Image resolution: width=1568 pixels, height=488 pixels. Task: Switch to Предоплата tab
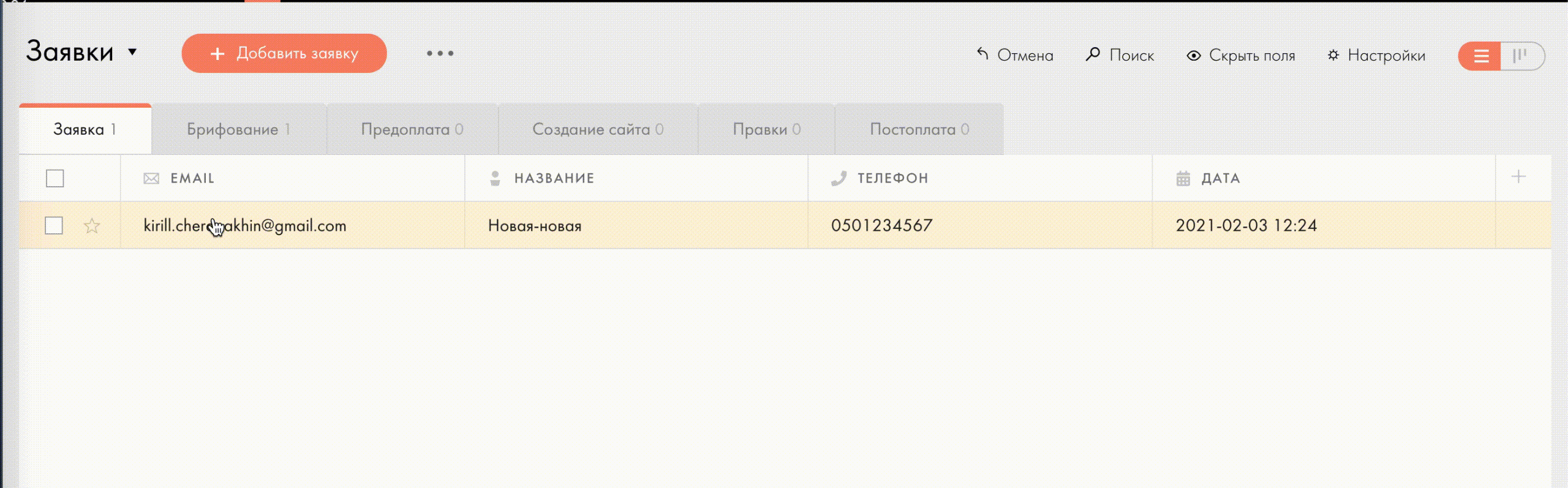412,129
